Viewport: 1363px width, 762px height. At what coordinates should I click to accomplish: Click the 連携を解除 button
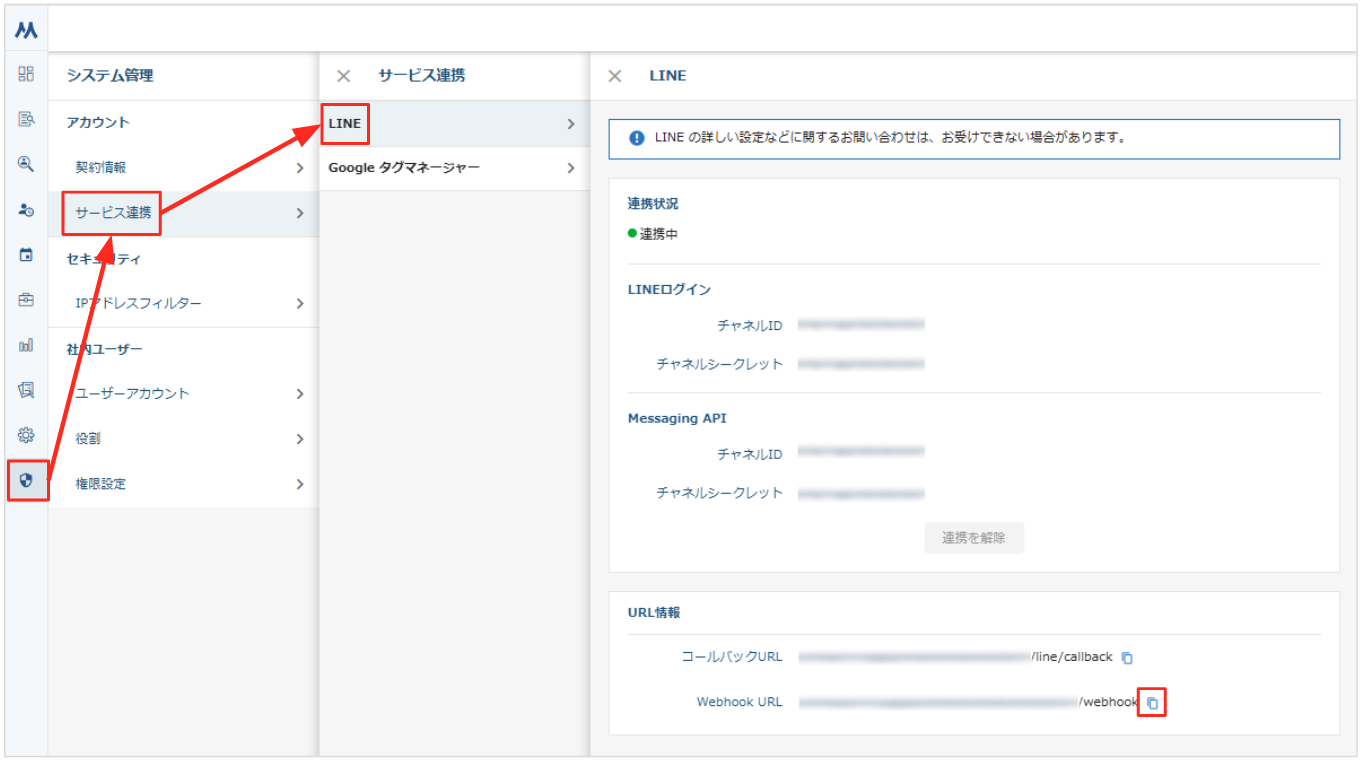[x=973, y=538]
